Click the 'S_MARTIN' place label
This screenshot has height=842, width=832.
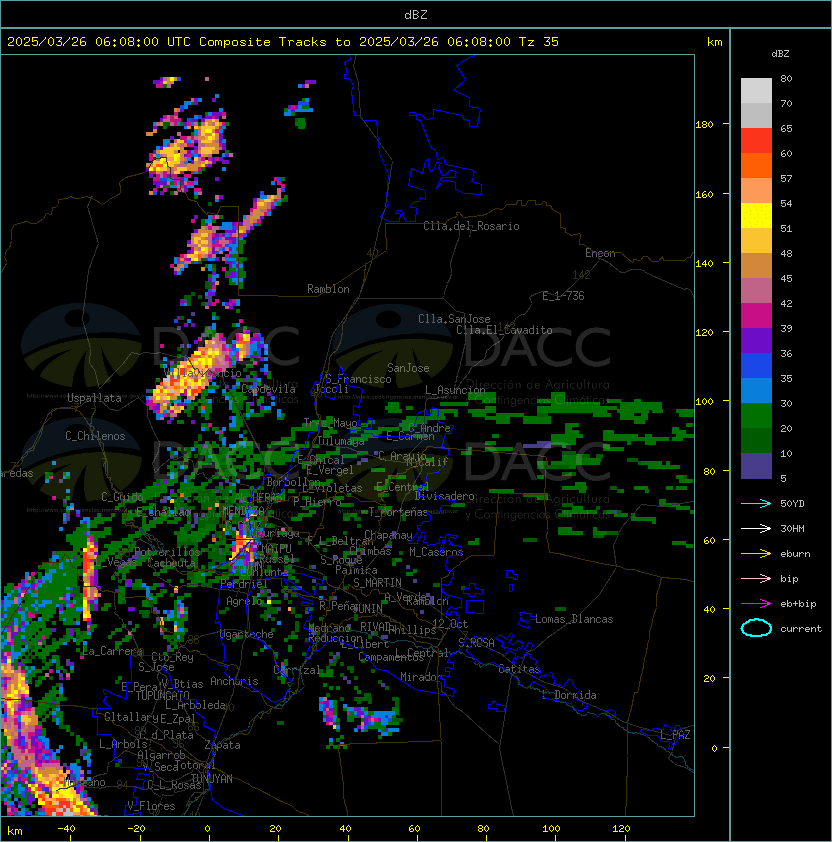(x=377, y=583)
